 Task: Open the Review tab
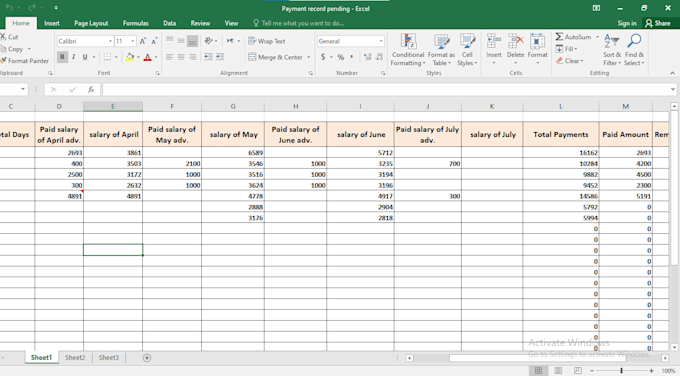point(200,23)
